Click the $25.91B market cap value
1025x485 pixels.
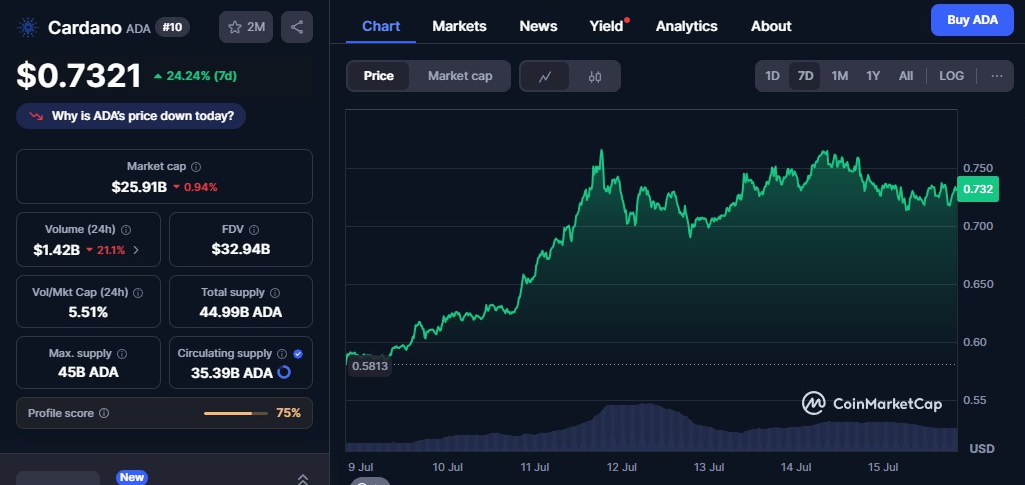139,187
